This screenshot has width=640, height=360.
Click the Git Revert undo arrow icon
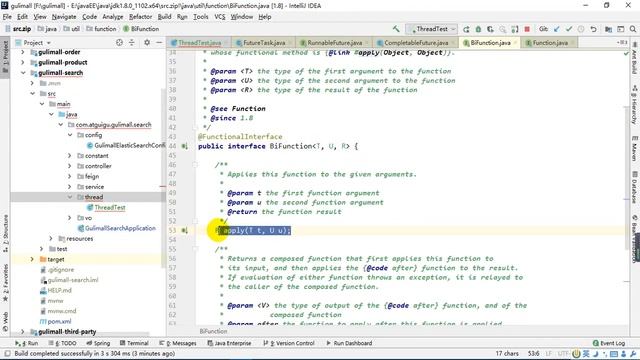[593, 29]
